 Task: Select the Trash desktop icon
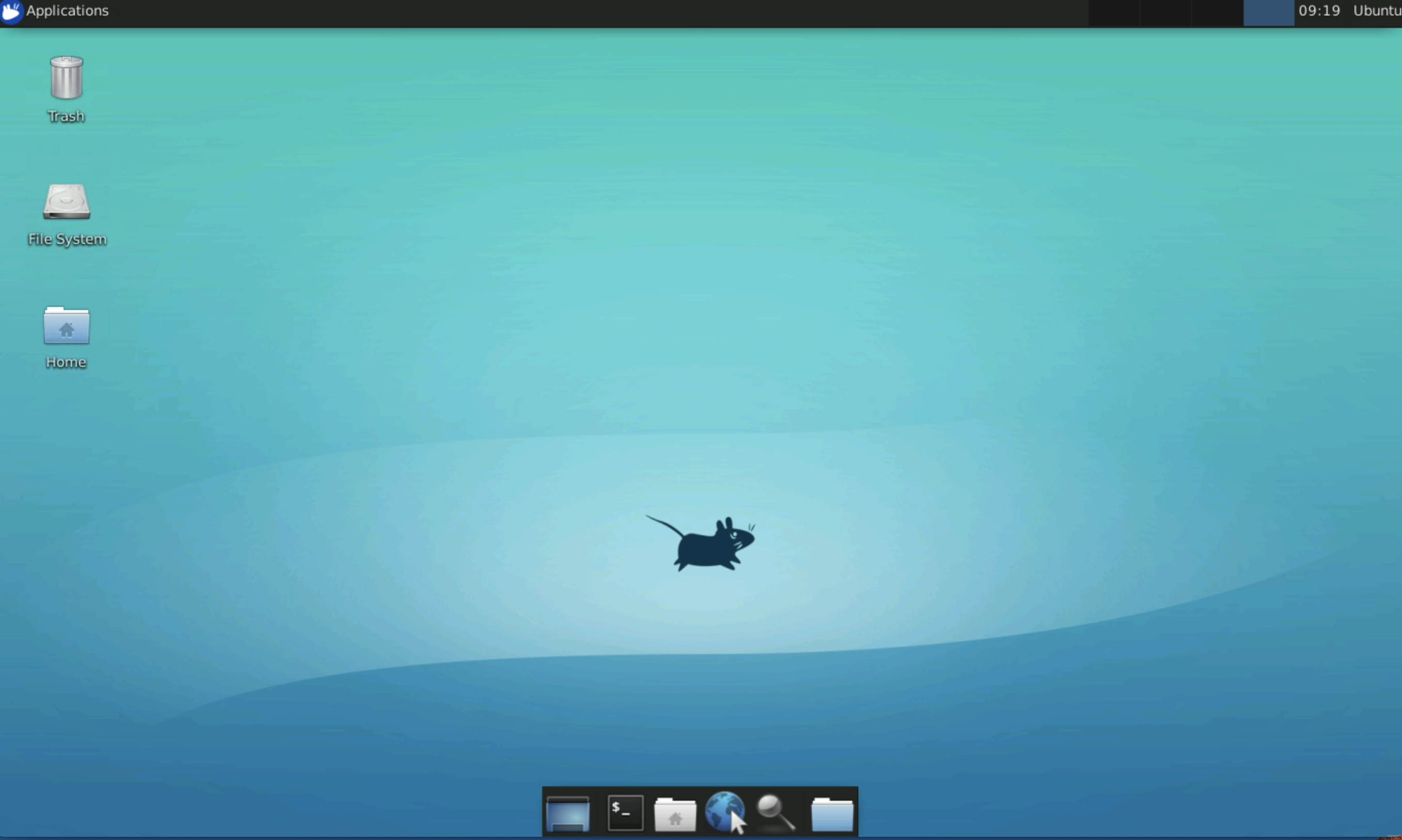pos(66,78)
